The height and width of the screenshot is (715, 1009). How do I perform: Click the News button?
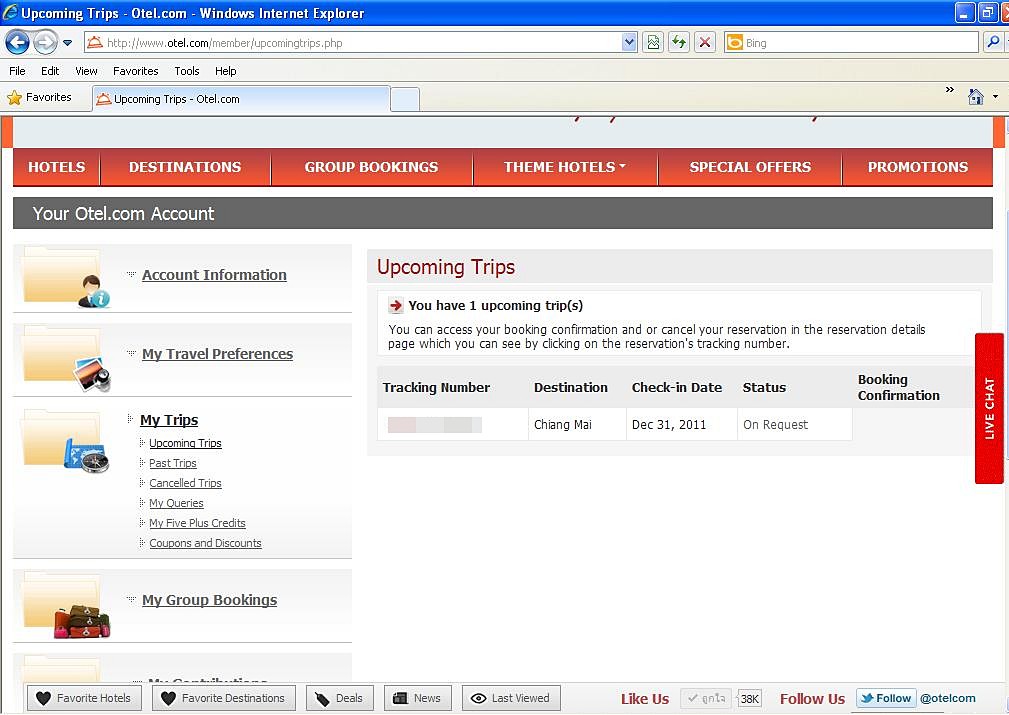418,698
